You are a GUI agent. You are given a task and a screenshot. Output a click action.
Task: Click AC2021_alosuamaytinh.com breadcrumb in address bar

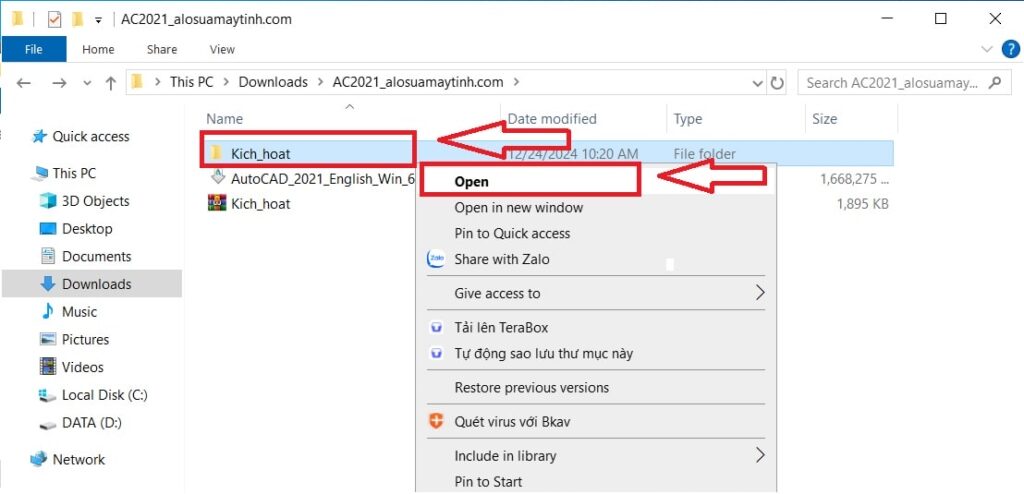coord(418,82)
